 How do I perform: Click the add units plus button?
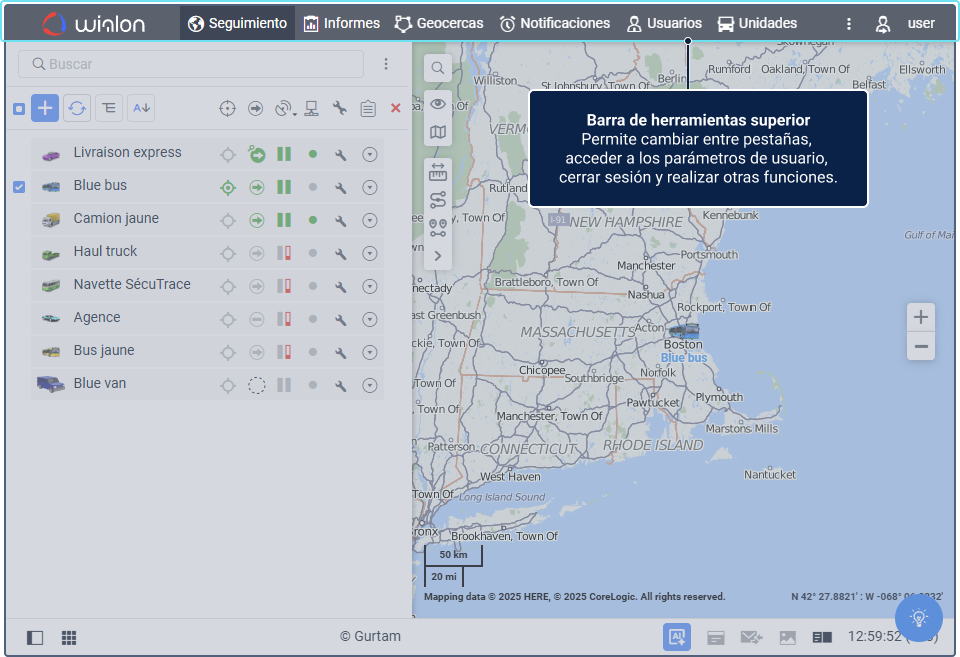click(x=45, y=108)
